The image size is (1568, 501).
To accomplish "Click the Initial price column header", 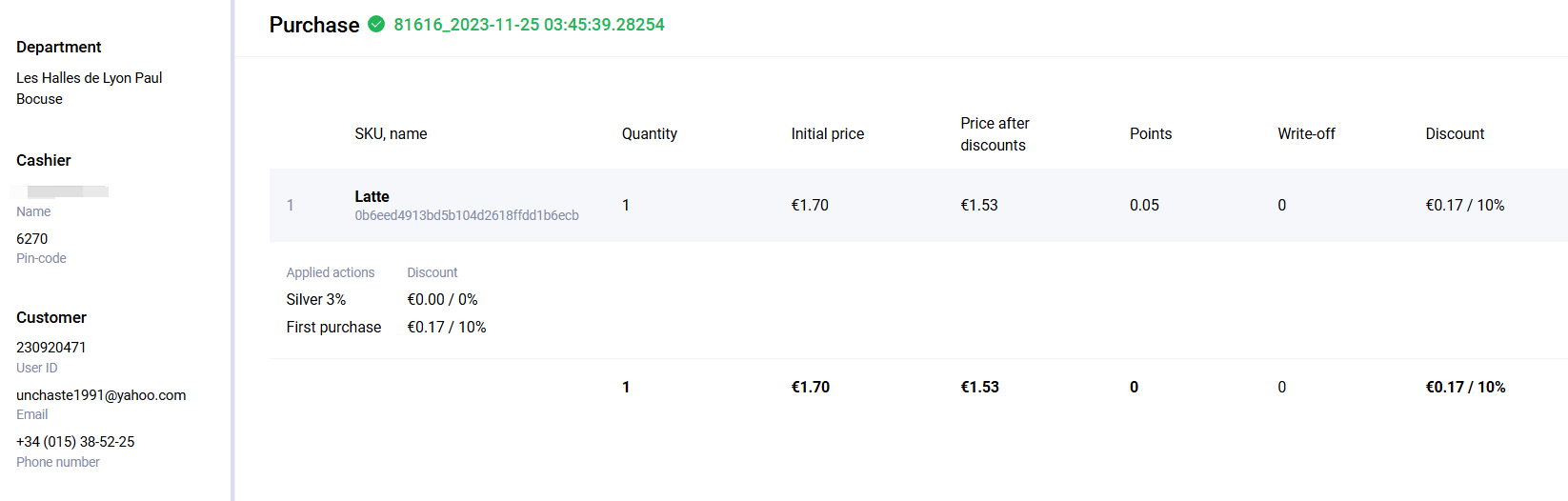I will 827,134.
